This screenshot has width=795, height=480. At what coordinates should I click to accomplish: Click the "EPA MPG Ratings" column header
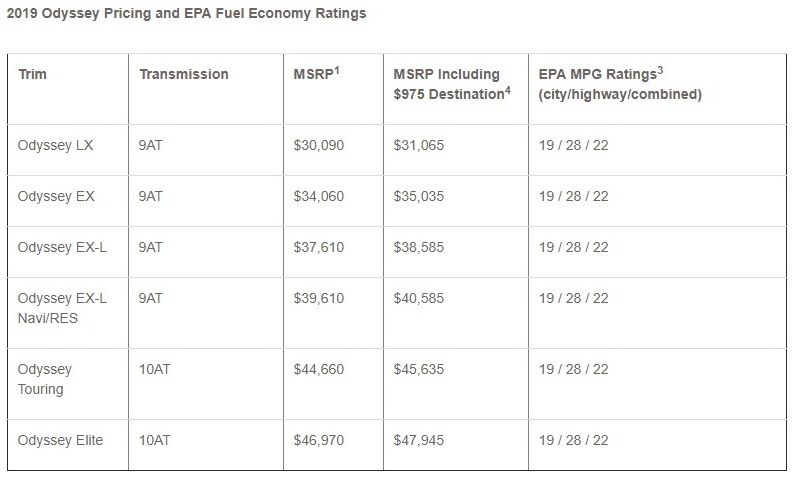tap(620, 84)
